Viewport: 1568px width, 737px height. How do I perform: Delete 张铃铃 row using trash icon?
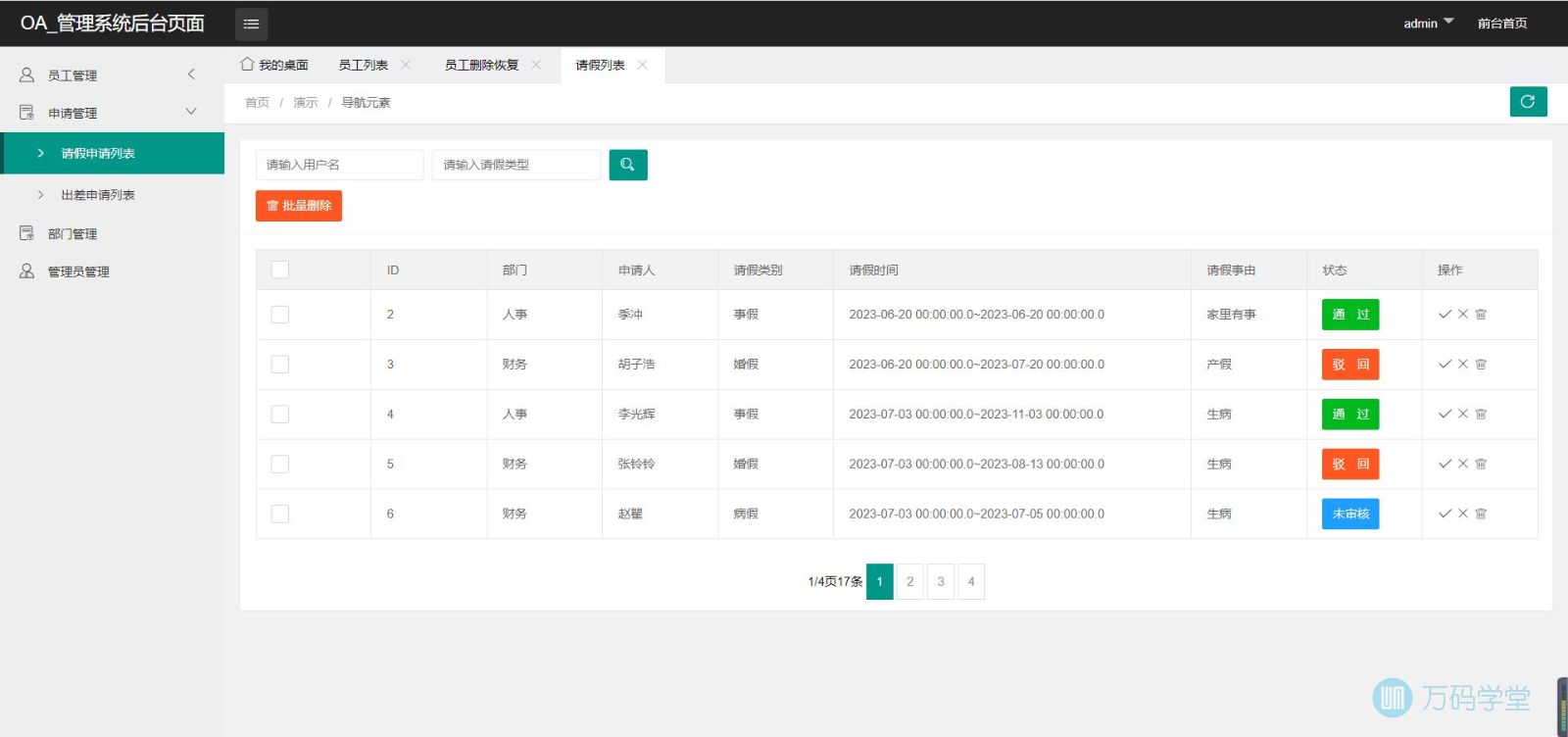(1481, 465)
